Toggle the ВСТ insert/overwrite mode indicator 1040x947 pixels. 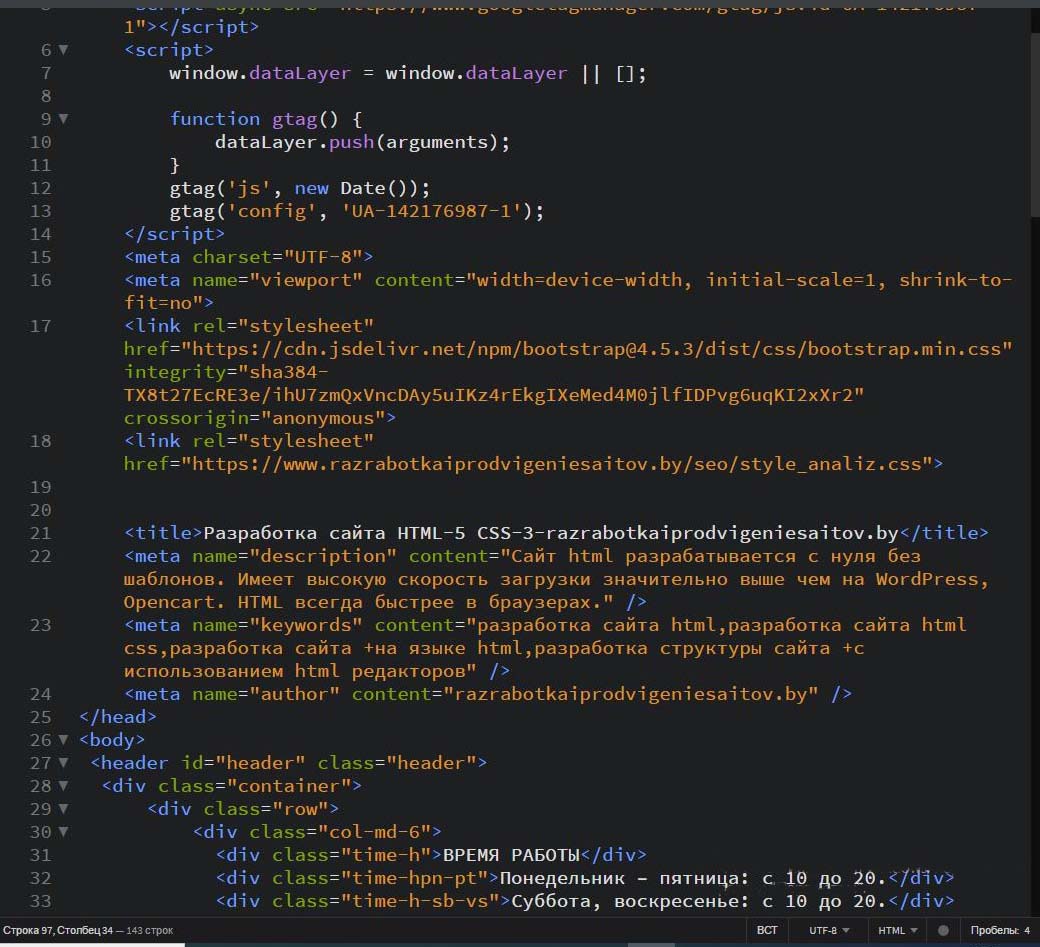click(767, 930)
